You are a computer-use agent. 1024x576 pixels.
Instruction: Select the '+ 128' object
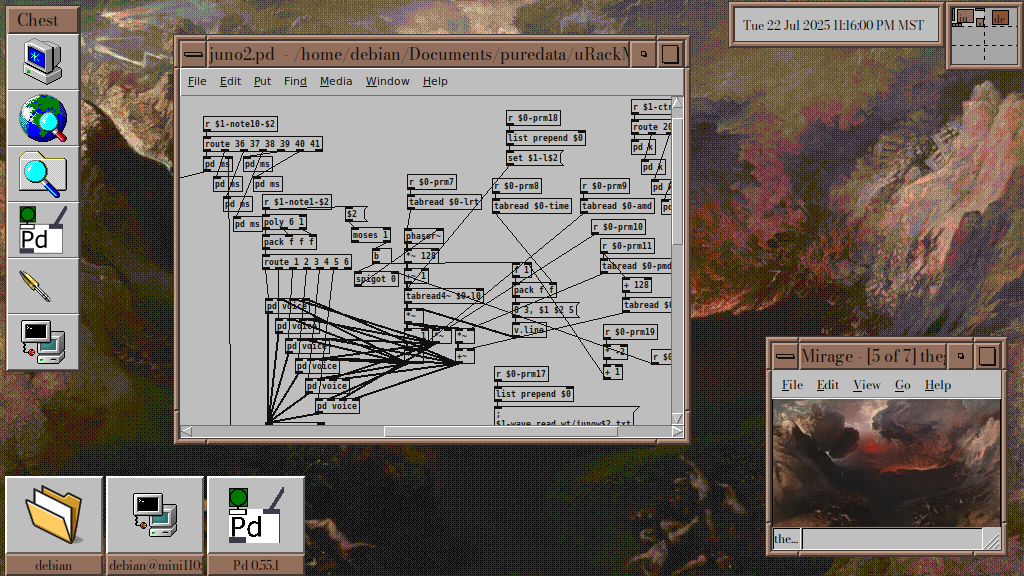(637, 285)
